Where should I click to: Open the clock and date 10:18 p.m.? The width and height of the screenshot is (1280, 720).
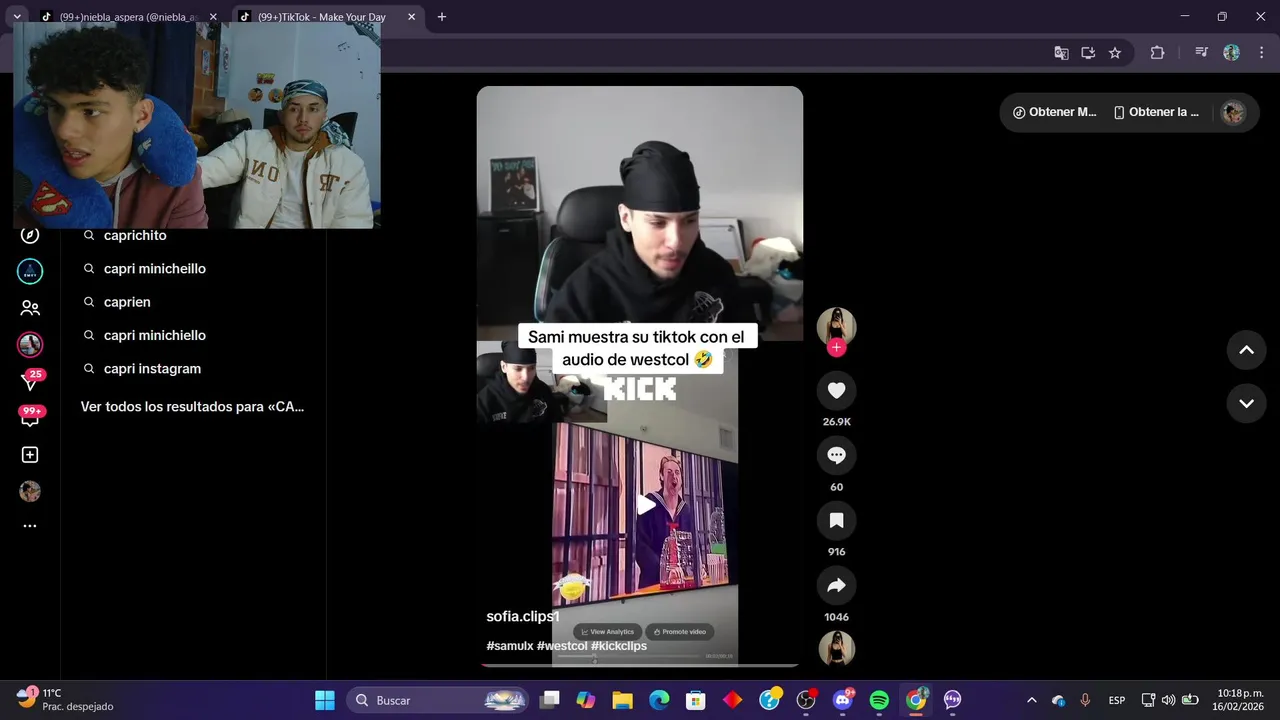click(1240, 700)
